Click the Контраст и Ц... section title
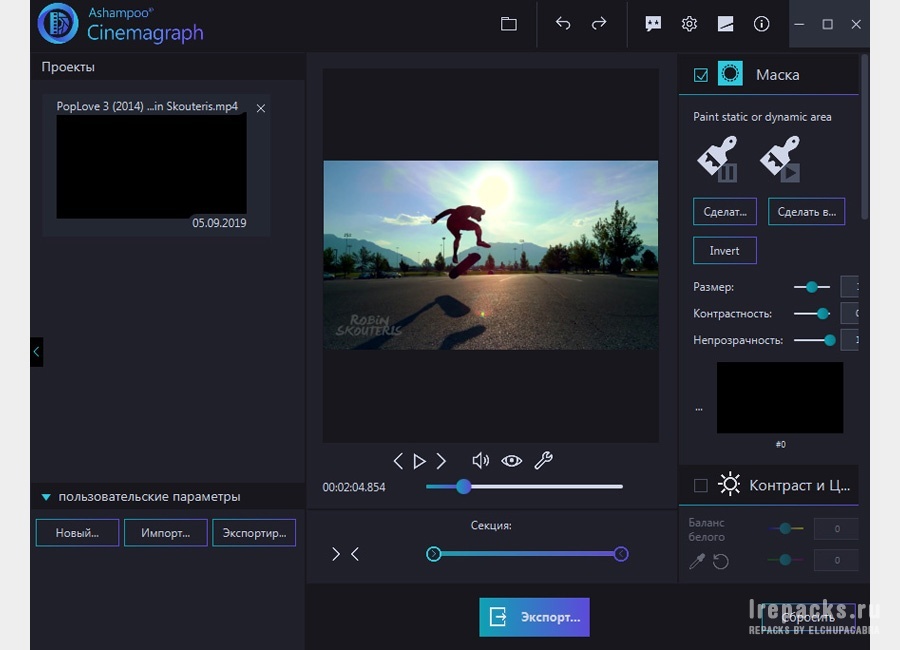 click(800, 486)
